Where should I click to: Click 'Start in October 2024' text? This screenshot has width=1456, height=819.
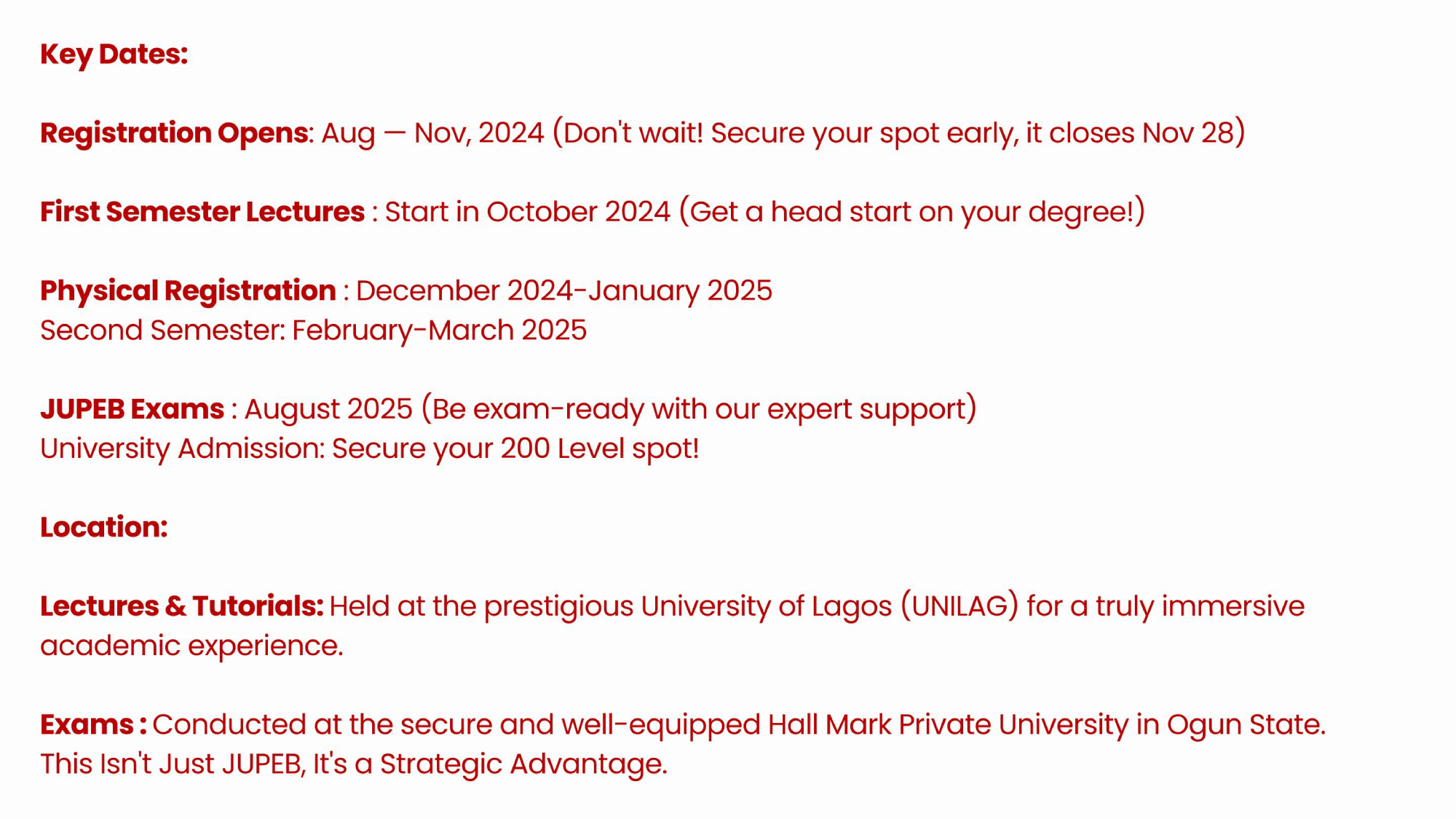[x=527, y=212]
